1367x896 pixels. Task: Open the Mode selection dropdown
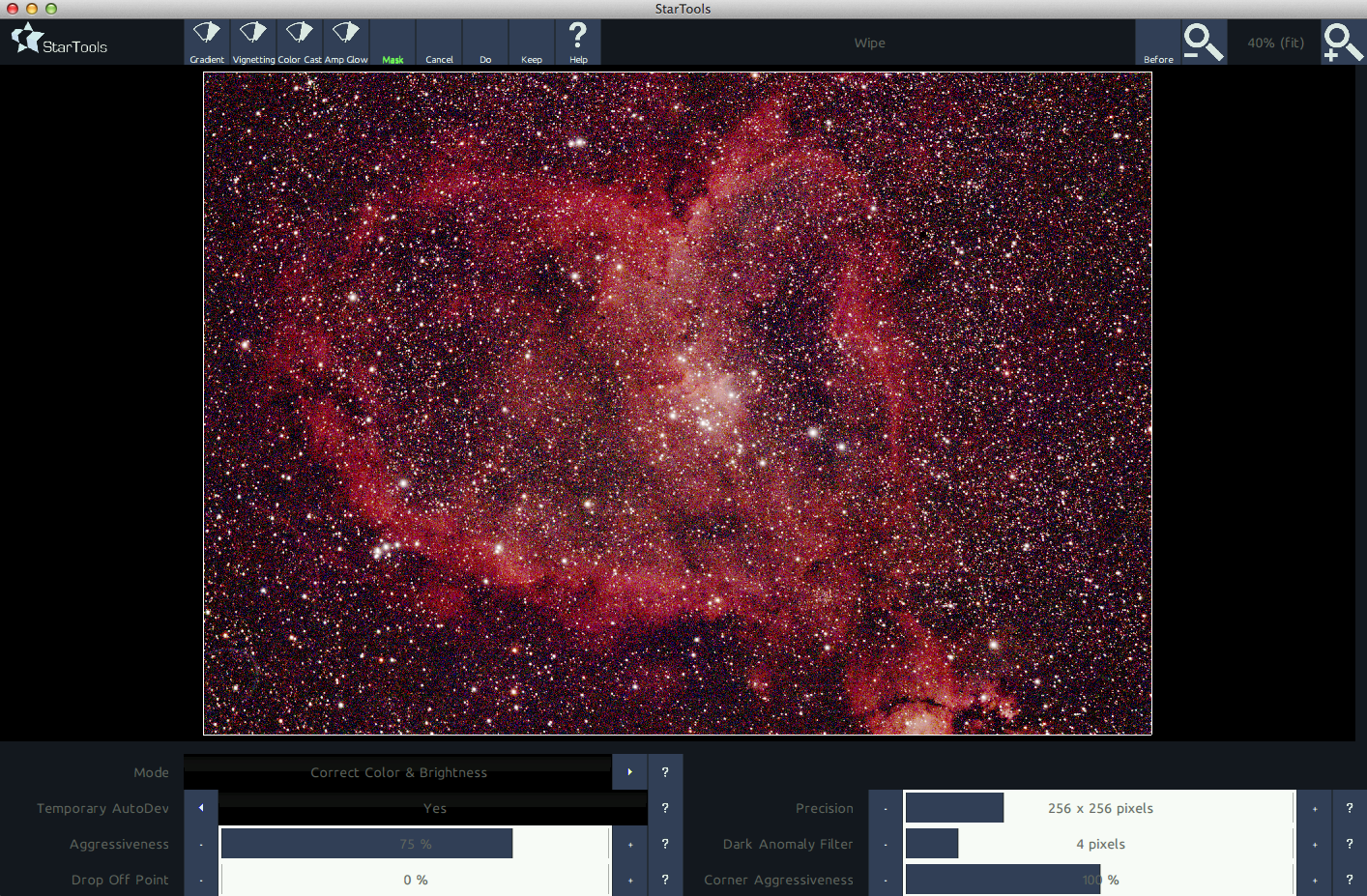(398, 772)
